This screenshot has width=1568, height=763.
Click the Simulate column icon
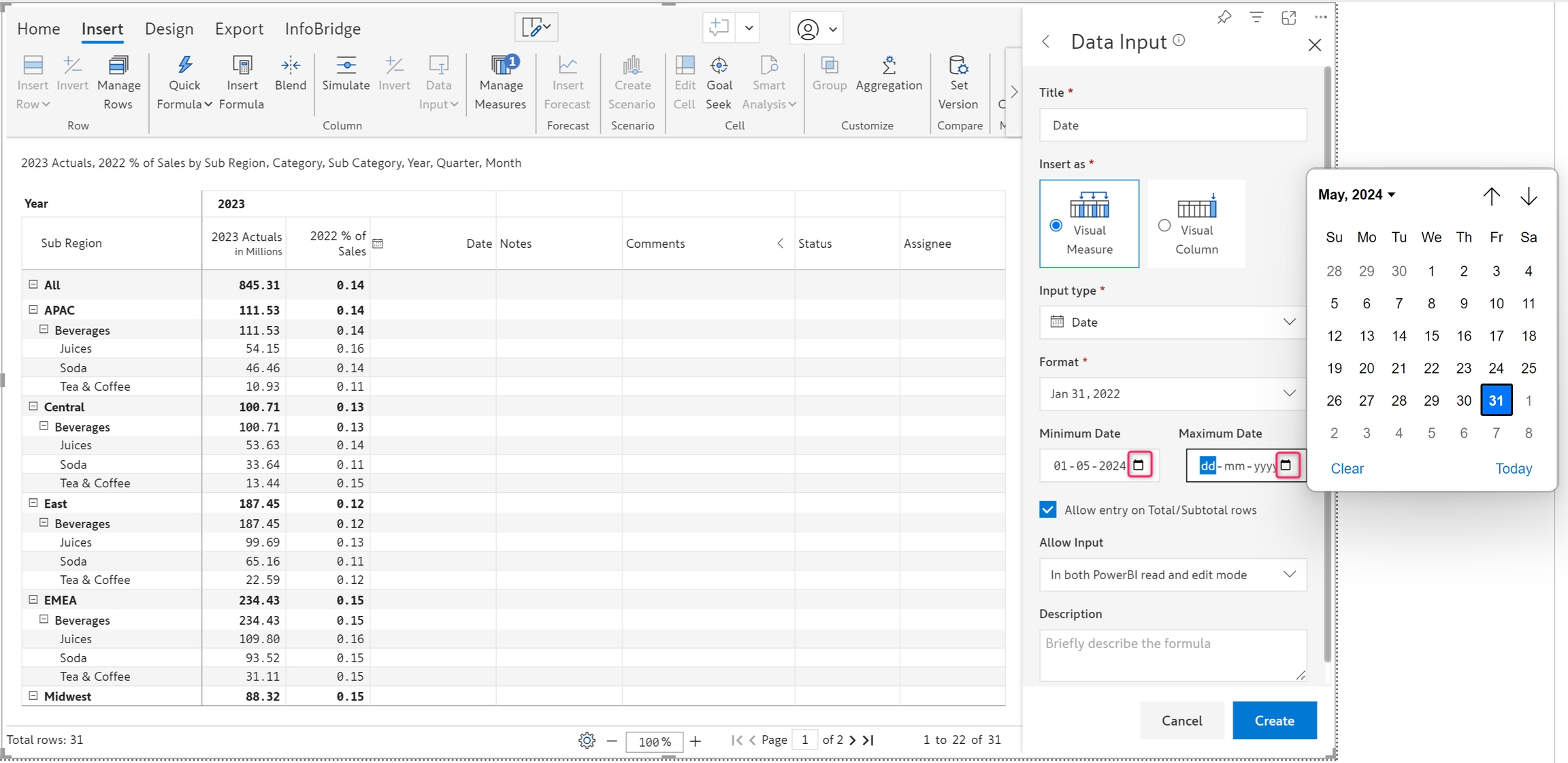(346, 65)
